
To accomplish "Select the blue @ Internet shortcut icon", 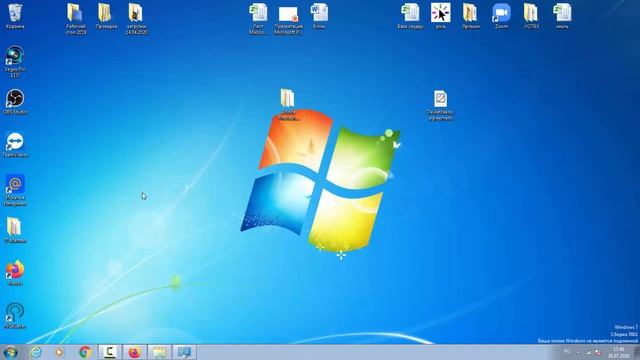I will click(15, 190).
